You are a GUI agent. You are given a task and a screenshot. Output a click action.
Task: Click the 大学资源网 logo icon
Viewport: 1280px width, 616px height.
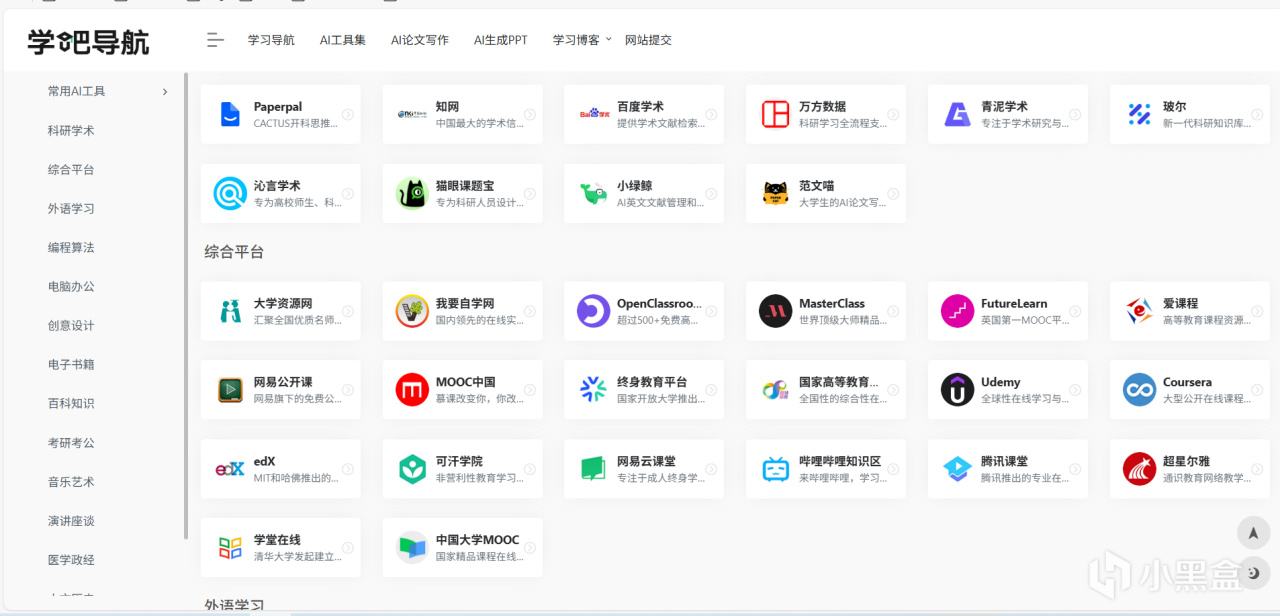click(x=231, y=311)
